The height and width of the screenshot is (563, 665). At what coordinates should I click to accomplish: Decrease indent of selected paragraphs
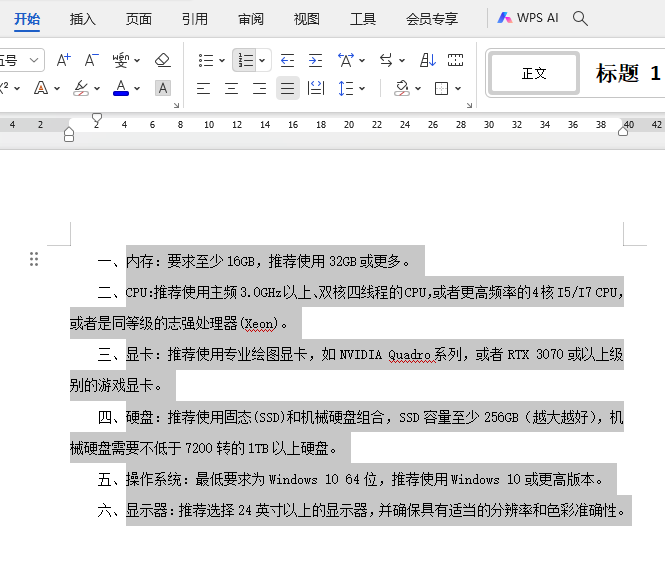pyautogui.click(x=288, y=60)
